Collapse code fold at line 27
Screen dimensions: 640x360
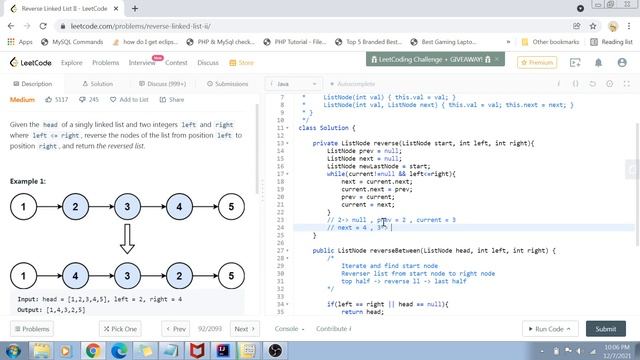point(287,251)
